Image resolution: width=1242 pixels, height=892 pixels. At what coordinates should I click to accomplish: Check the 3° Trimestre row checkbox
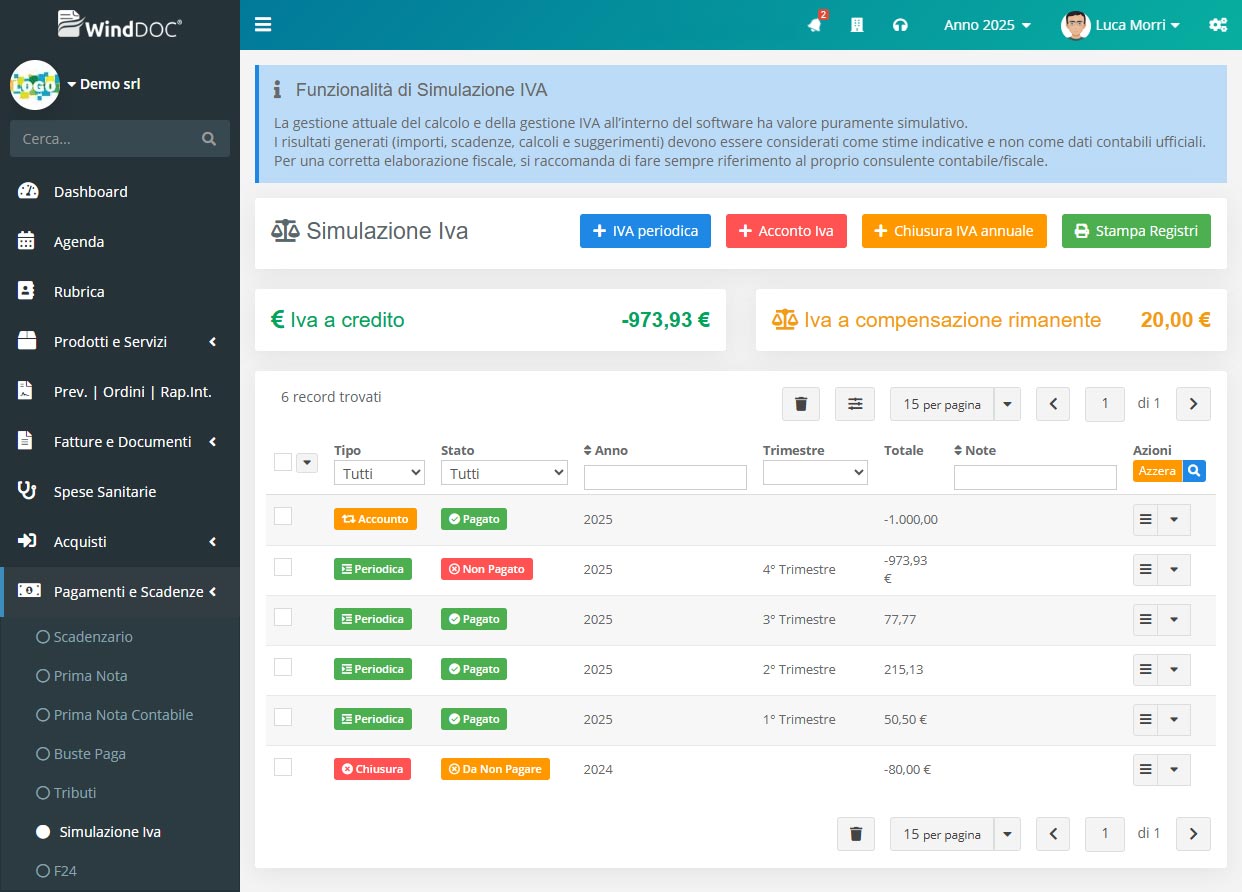(x=283, y=617)
